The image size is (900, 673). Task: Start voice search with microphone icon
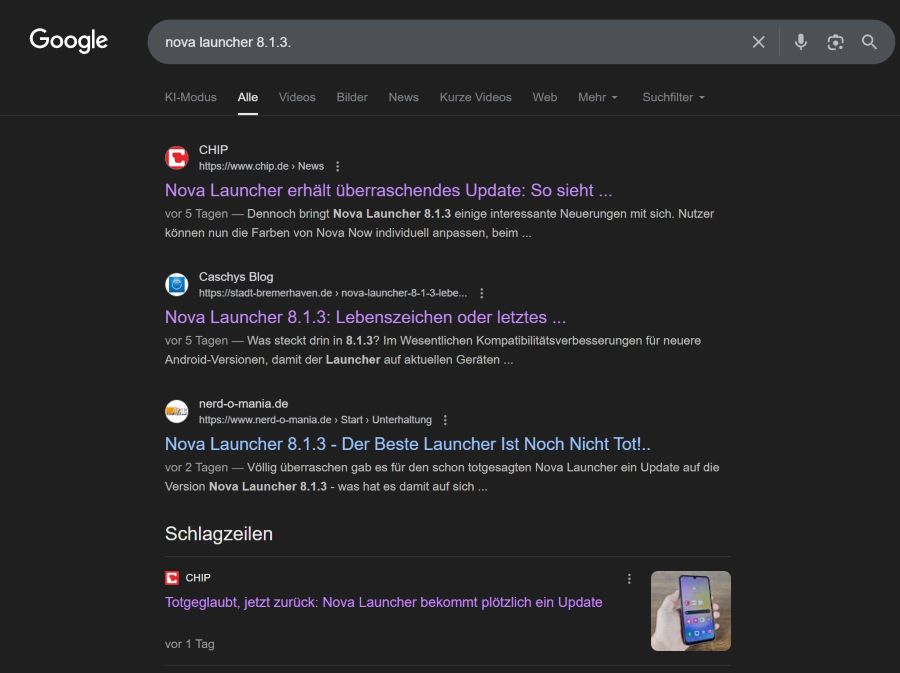pyautogui.click(x=800, y=42)
